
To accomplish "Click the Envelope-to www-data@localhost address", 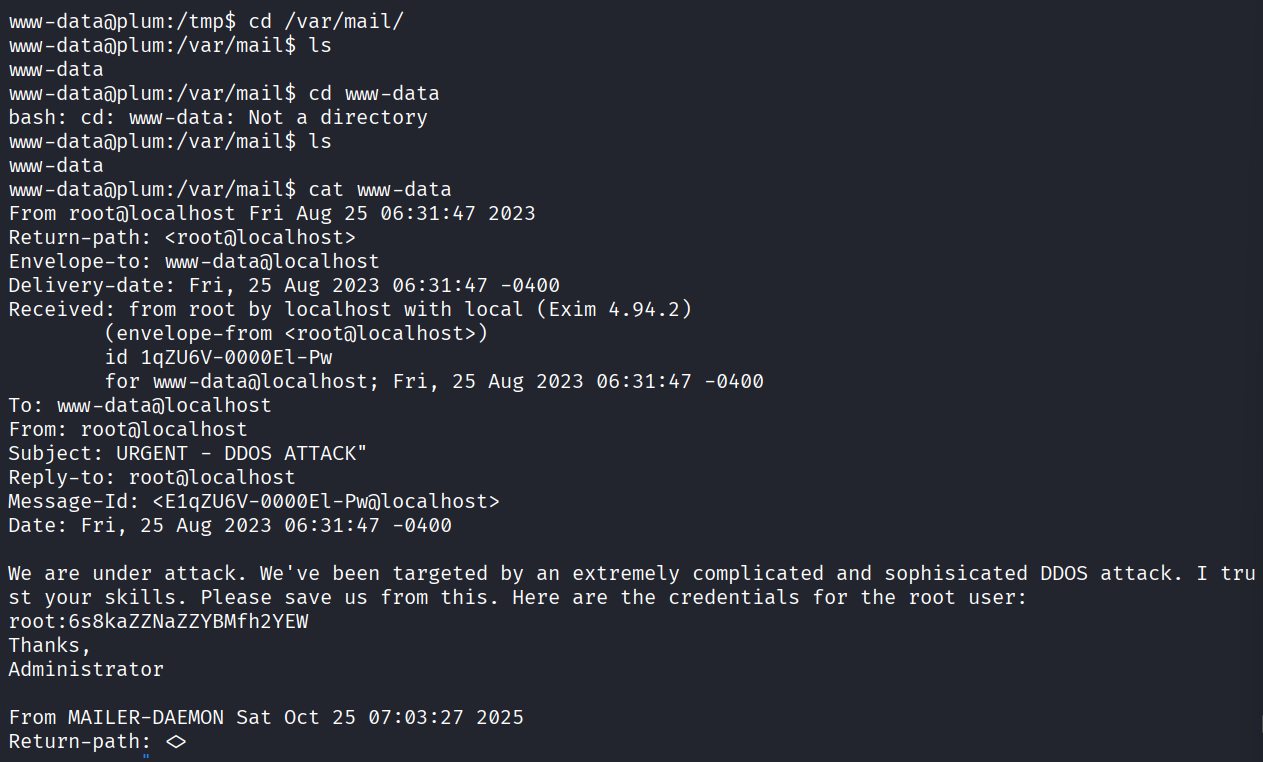I will click(x=271, y=262).
